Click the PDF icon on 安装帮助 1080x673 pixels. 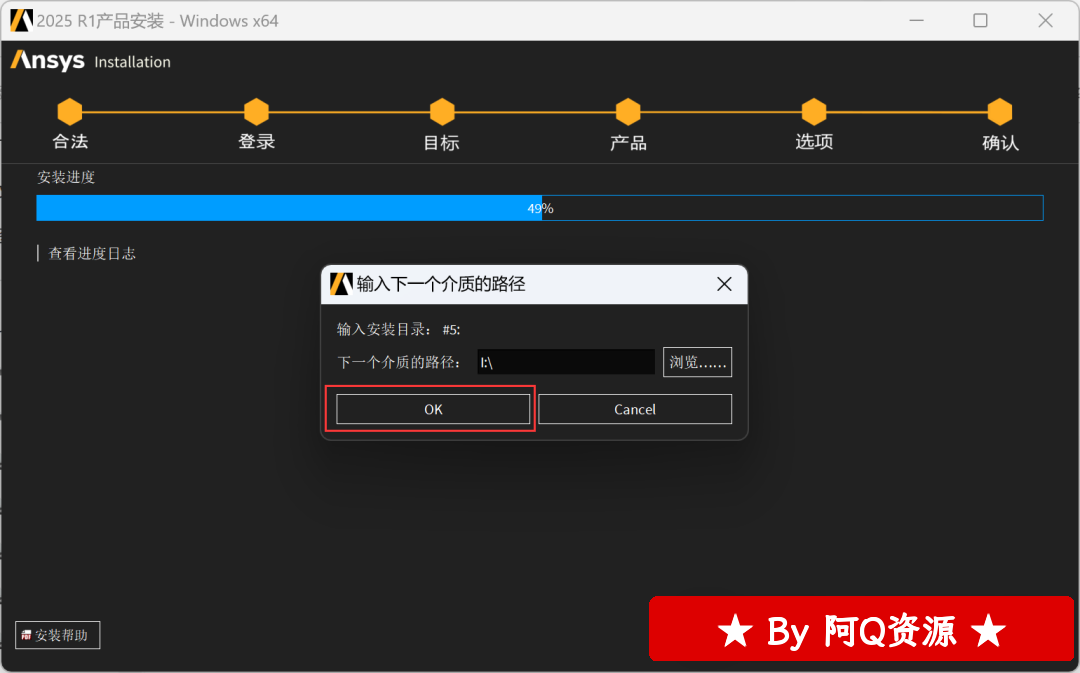click(x=26, y=634)
